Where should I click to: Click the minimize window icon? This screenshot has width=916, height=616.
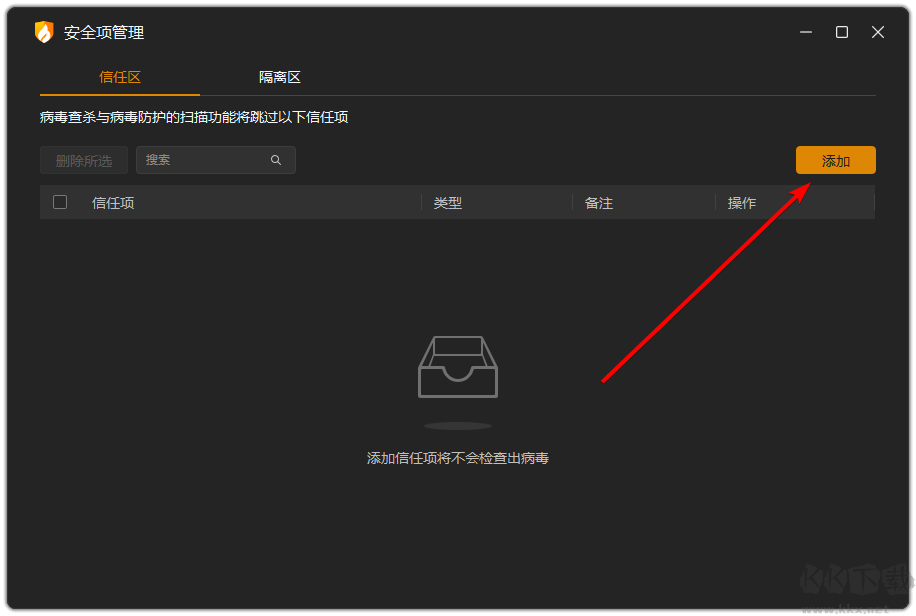click(x=805, y=31)
